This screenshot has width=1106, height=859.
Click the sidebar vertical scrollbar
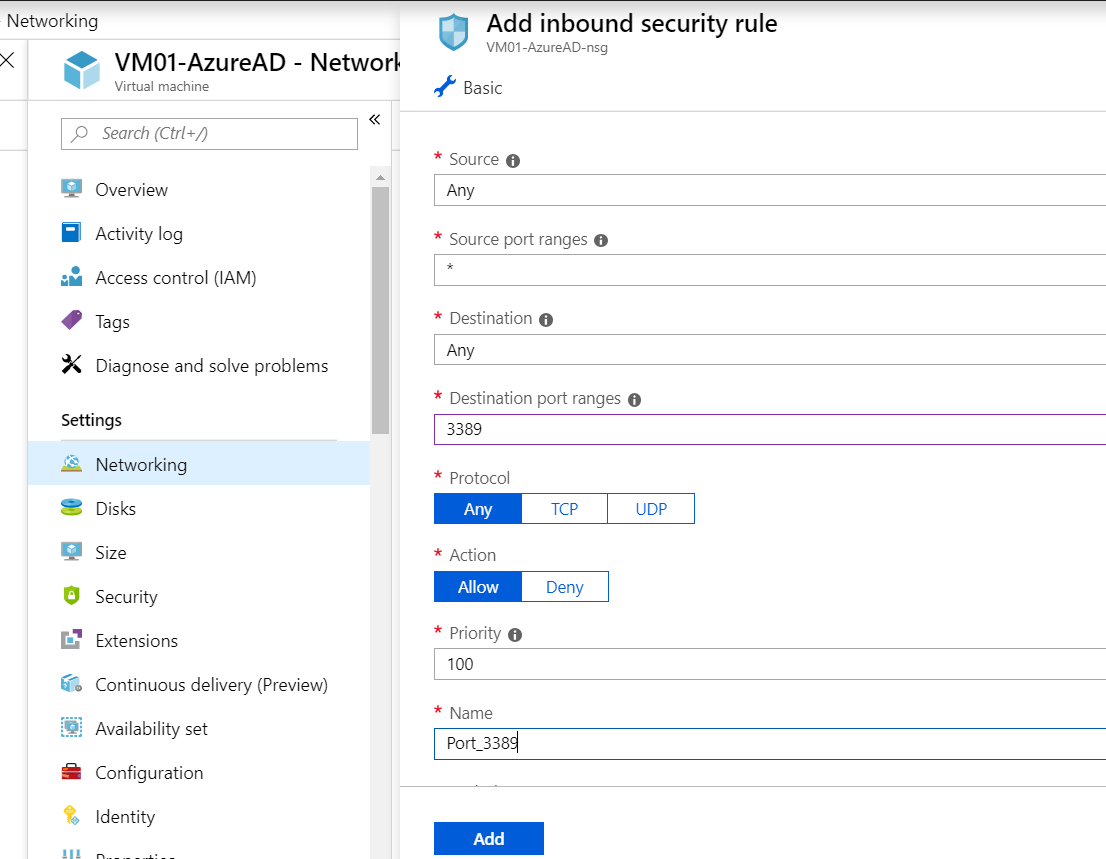(x=380, y=310)
